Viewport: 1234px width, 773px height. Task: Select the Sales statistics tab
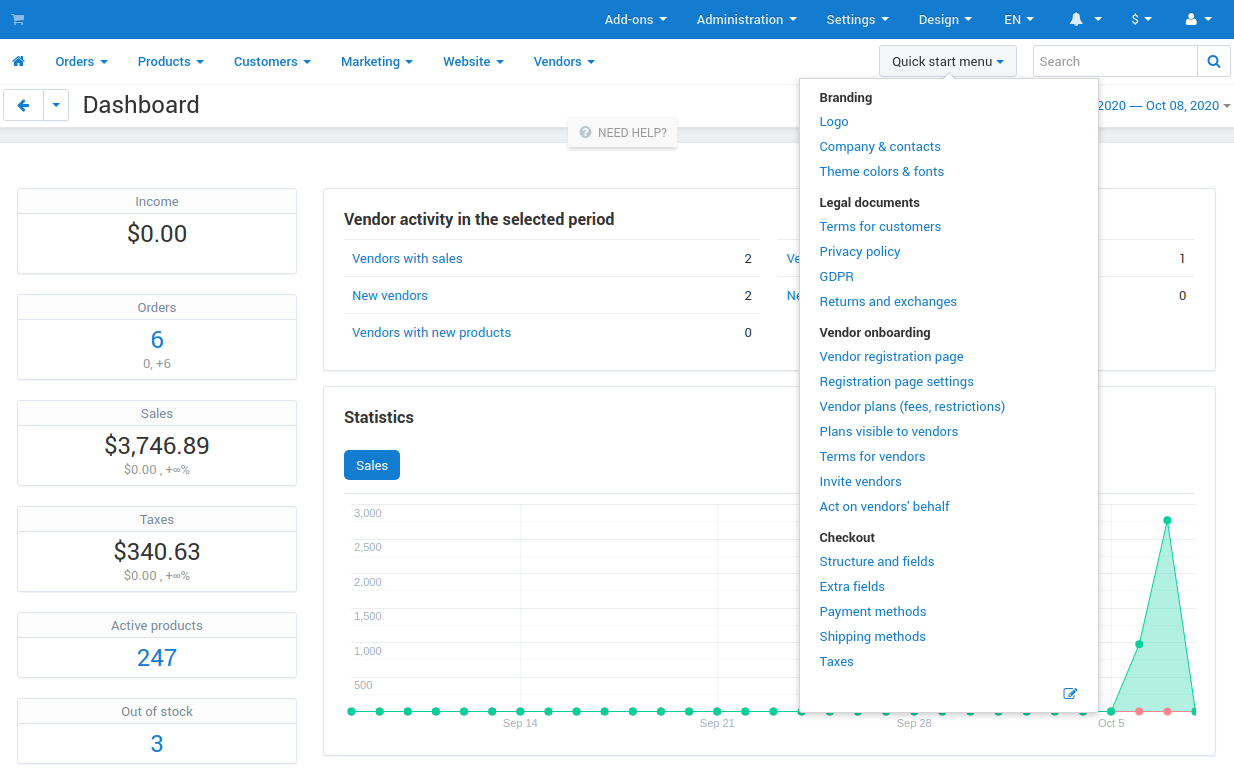[x=372, y=465]
